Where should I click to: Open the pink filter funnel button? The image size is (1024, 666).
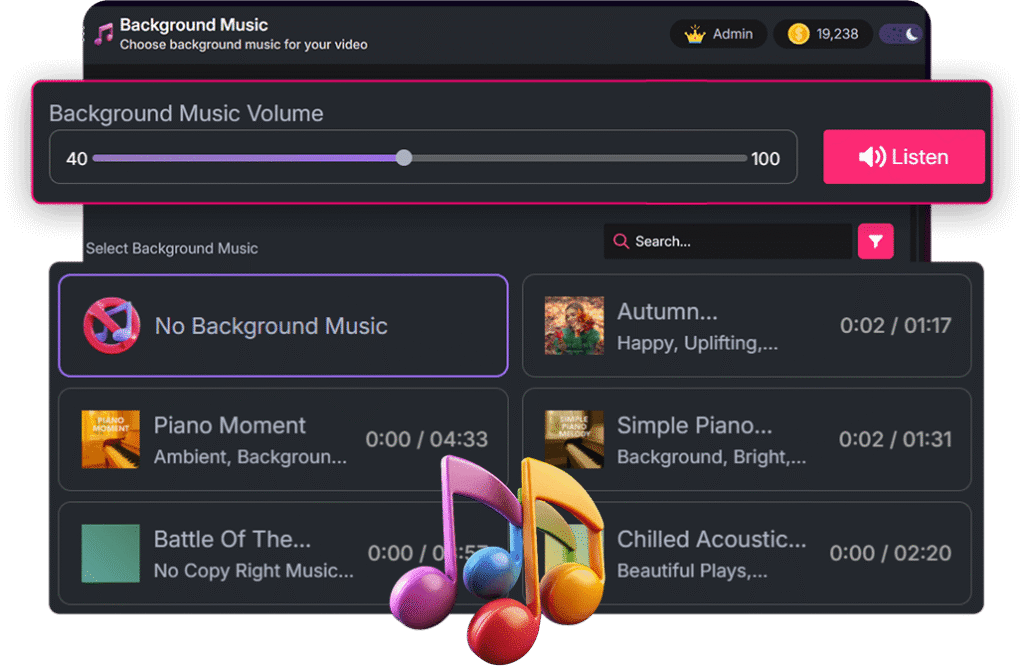[x=875, y=241]
